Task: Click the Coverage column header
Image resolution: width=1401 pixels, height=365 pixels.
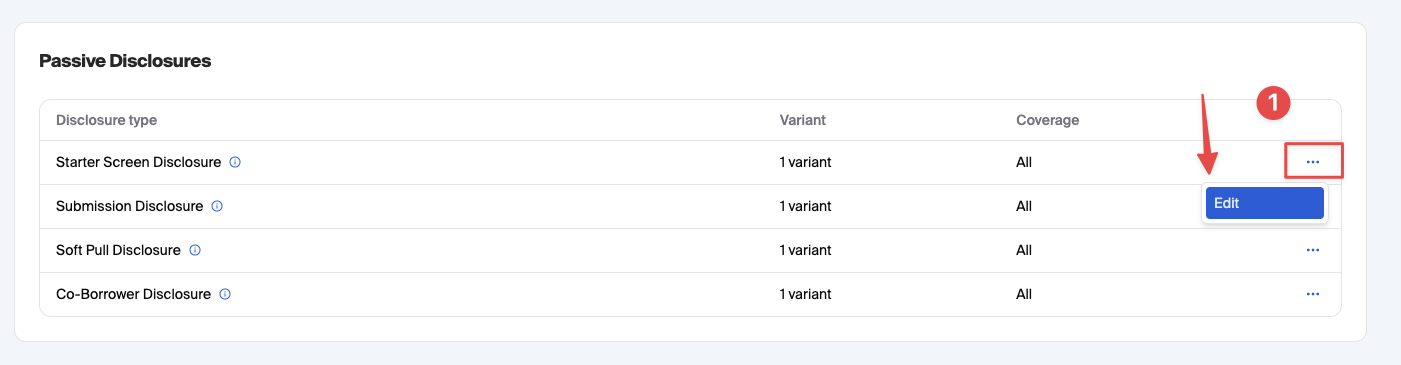Action: click(x=1047, y=120)
